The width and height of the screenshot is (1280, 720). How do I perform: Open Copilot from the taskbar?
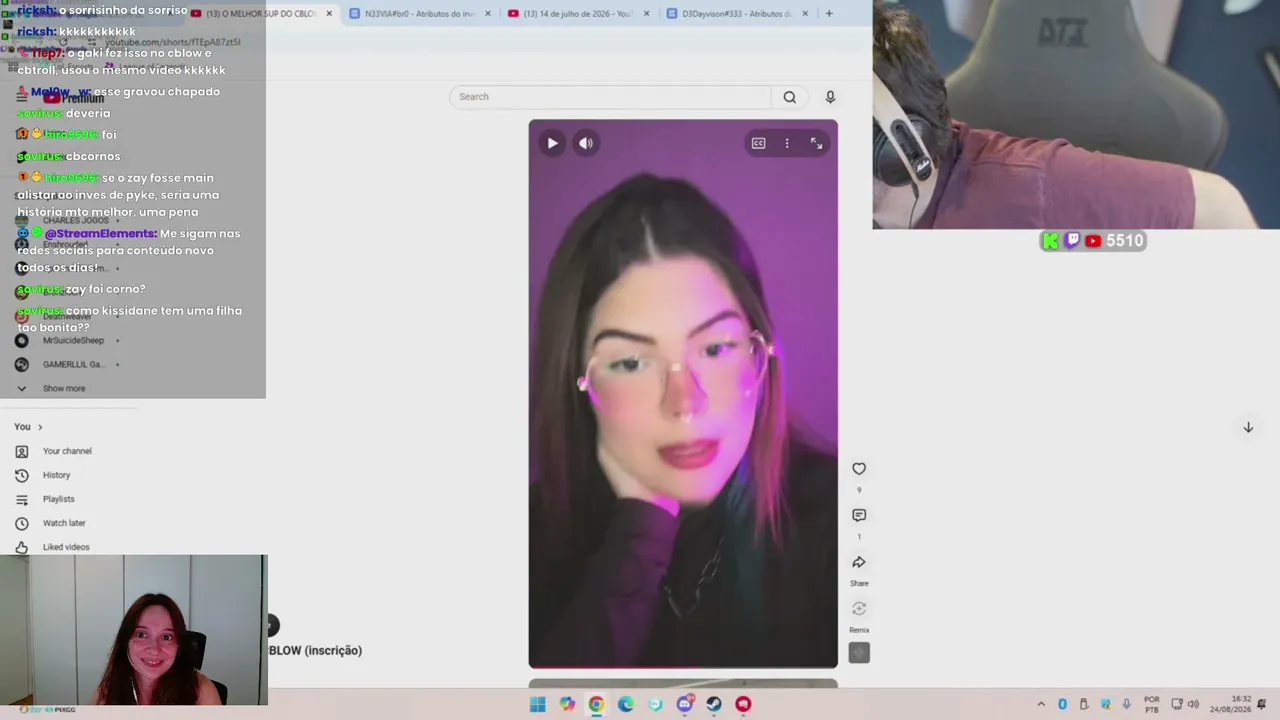point(567,704)
